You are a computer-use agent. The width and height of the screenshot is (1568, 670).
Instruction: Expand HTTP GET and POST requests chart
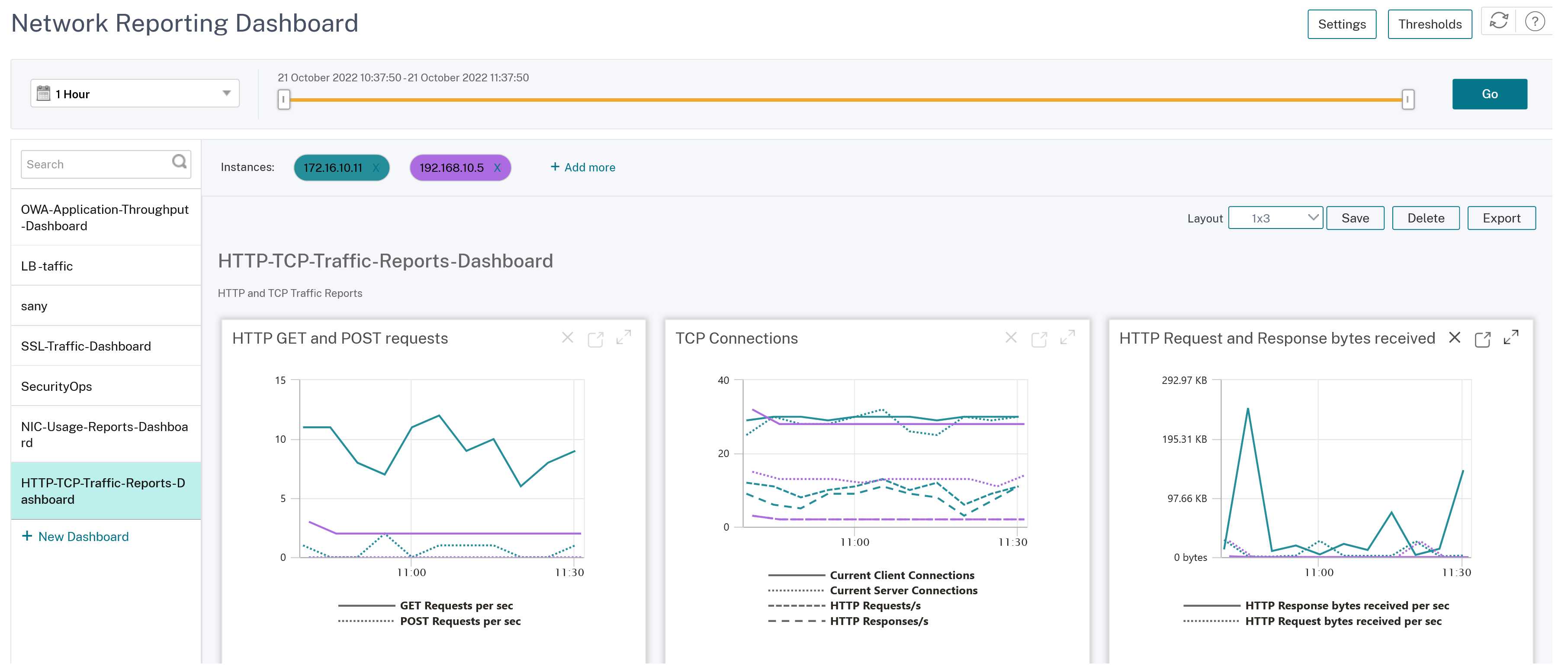point(623,338)
